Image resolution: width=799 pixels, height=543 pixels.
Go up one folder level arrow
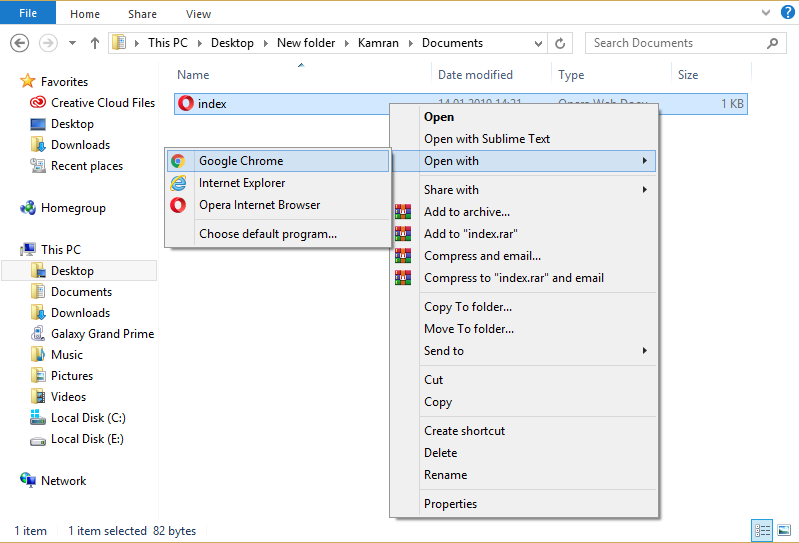(95, 43)
